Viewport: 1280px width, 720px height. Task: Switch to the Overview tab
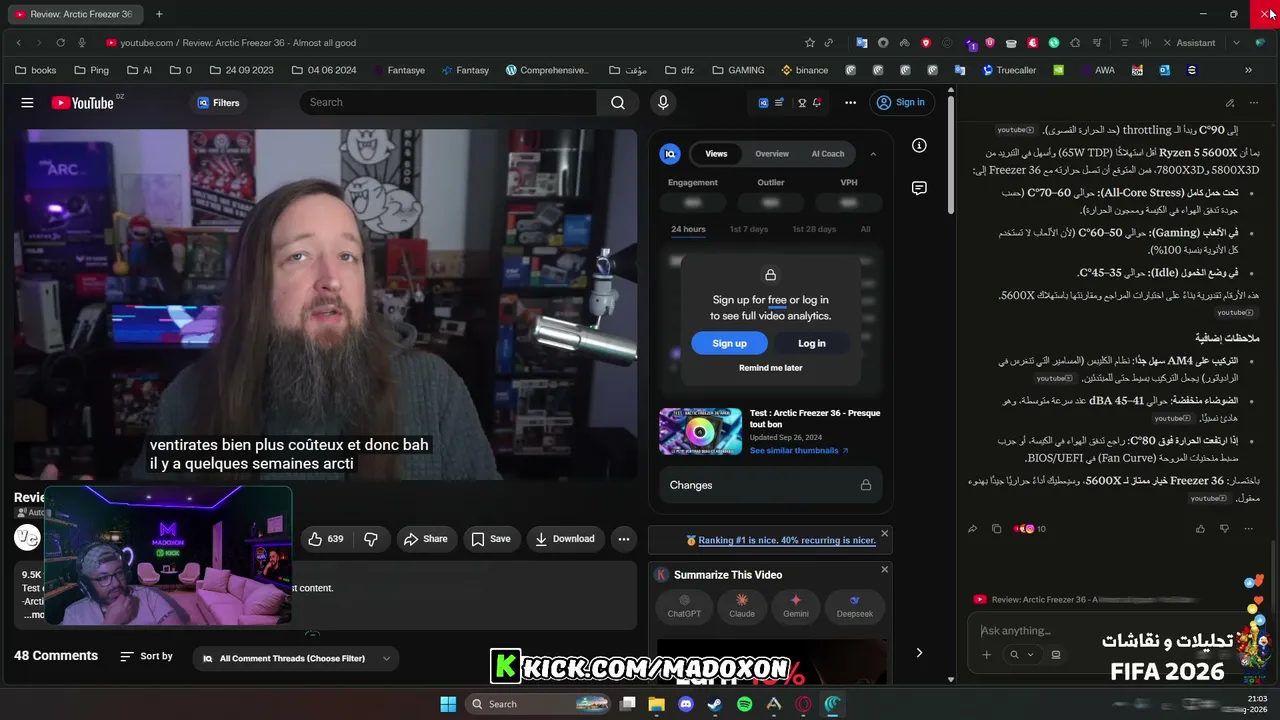772,154
